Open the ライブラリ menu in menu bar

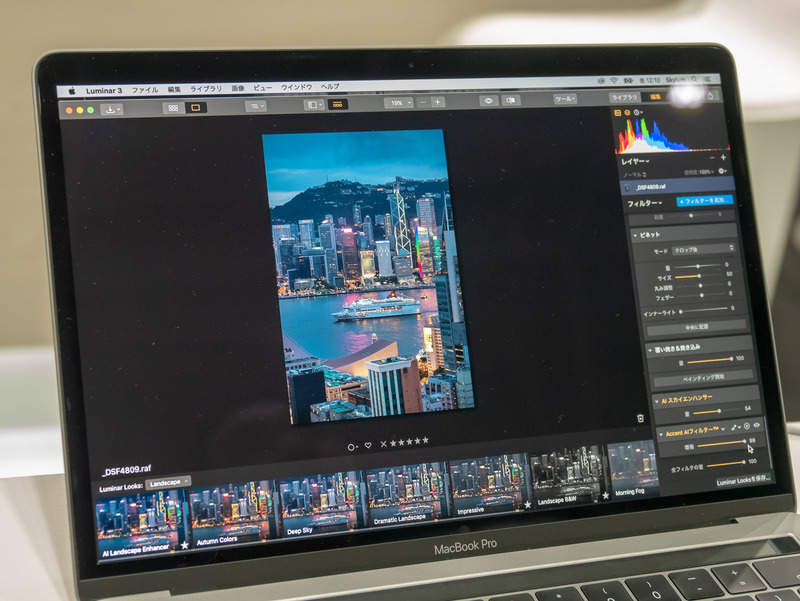coord(206,88)
